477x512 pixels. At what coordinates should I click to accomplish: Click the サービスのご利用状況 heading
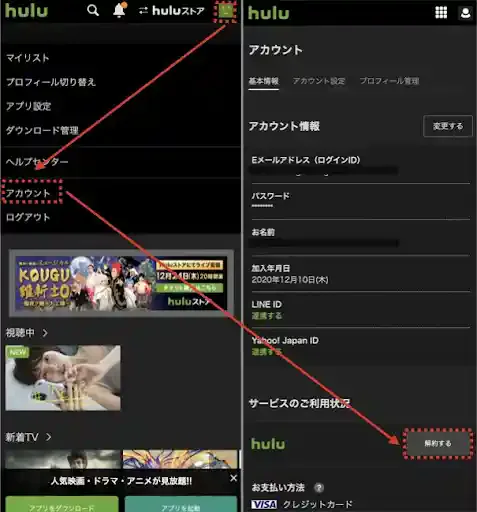click(299, 403)
